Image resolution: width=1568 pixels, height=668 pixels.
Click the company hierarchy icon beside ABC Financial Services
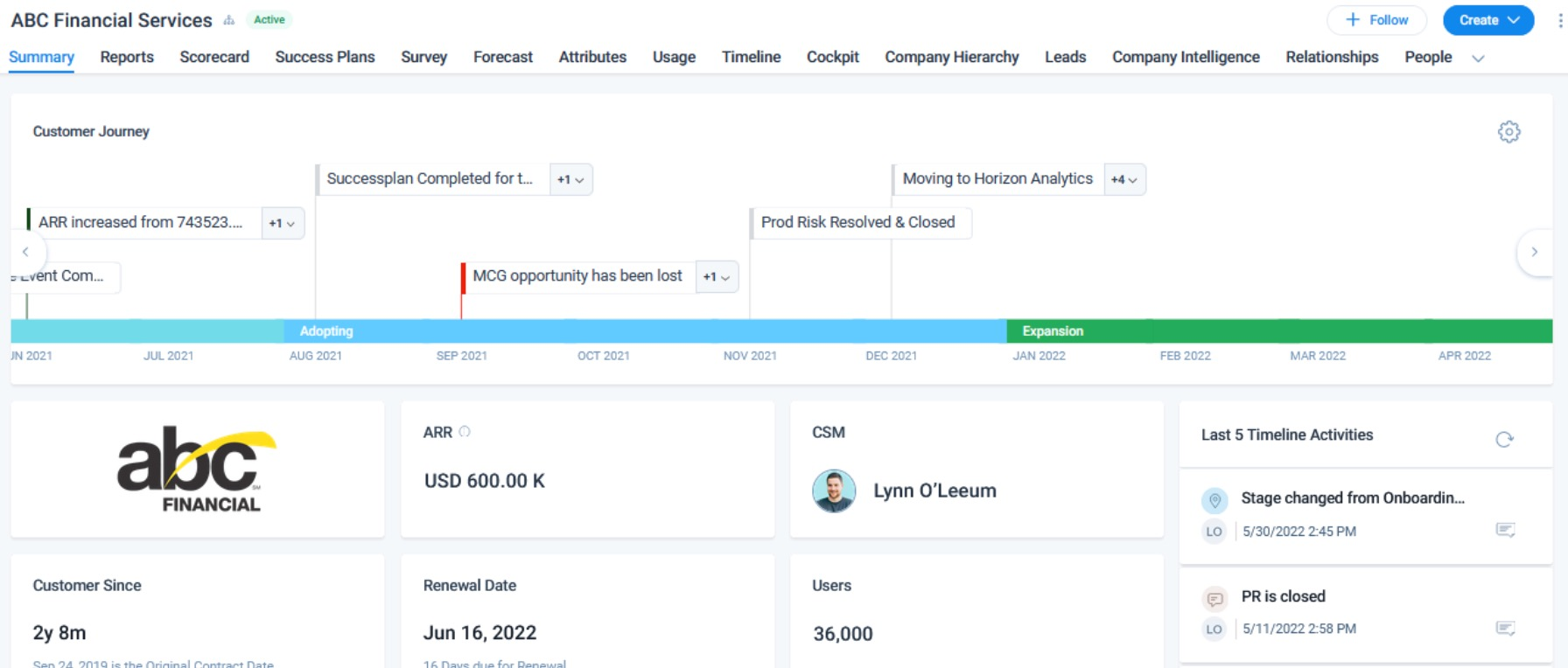pyautogui.click(x=229, y=20)
